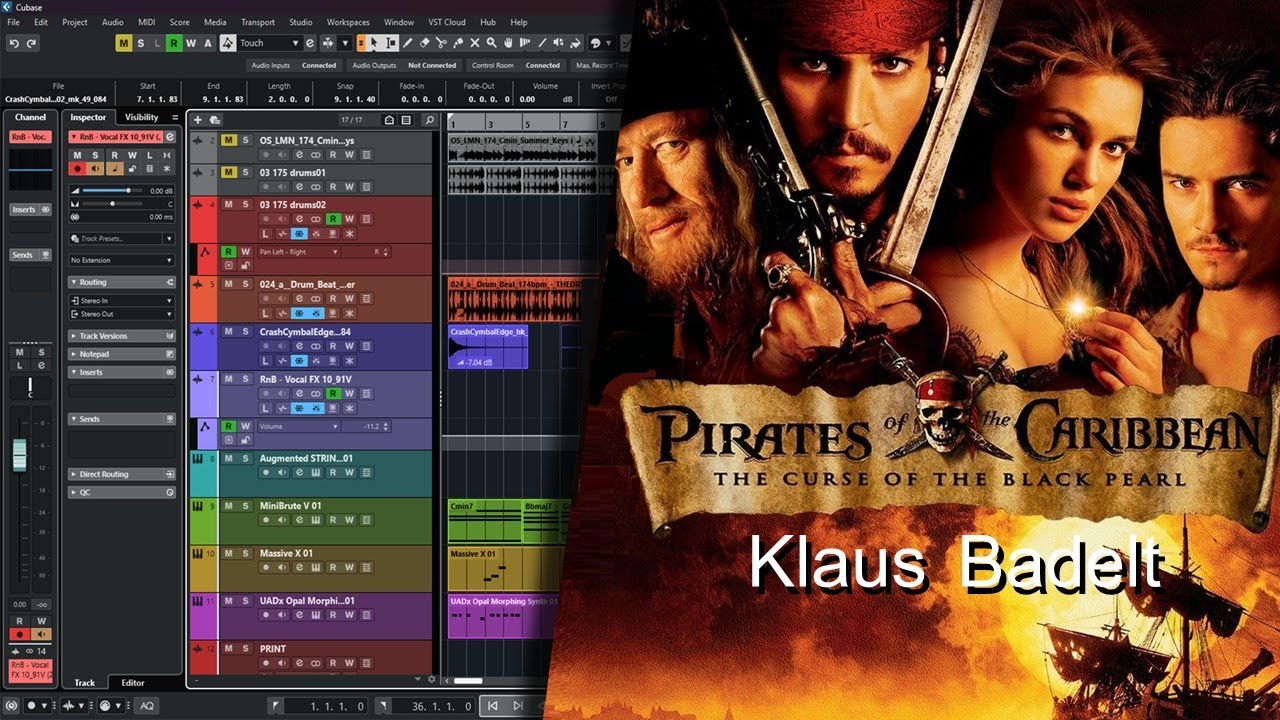Disable Read automation on 03 175 drums02
The height and width of the screenshot is (720, 1280).
333,219
